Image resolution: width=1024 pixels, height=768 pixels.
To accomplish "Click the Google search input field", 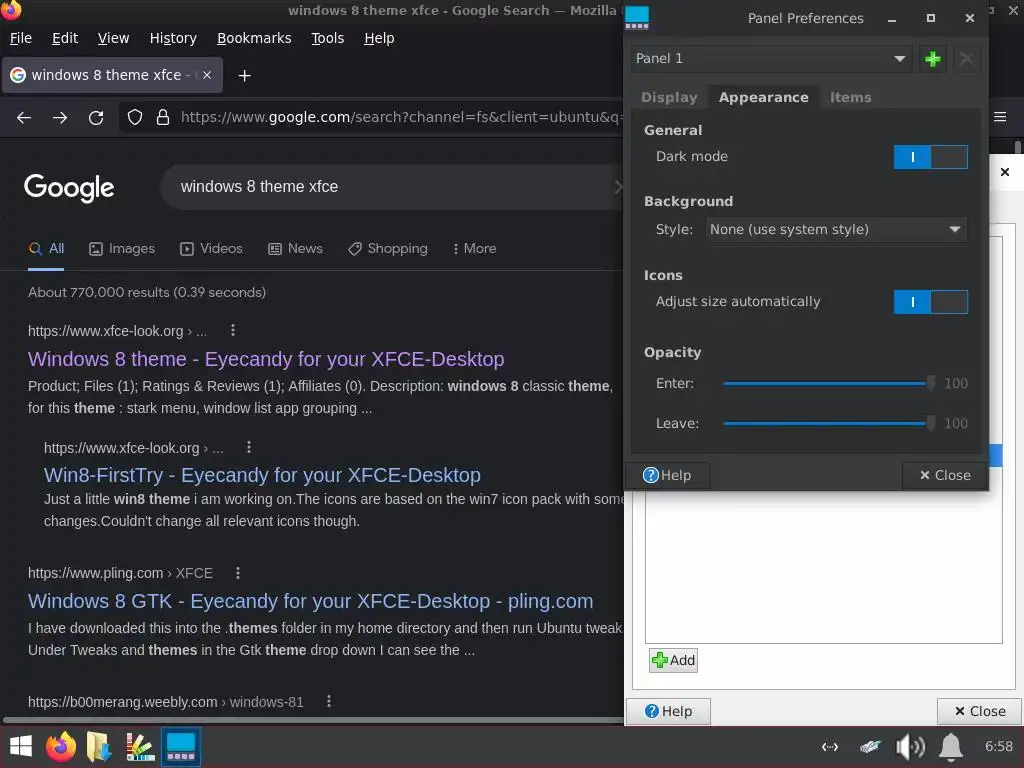I will point(392,187).
